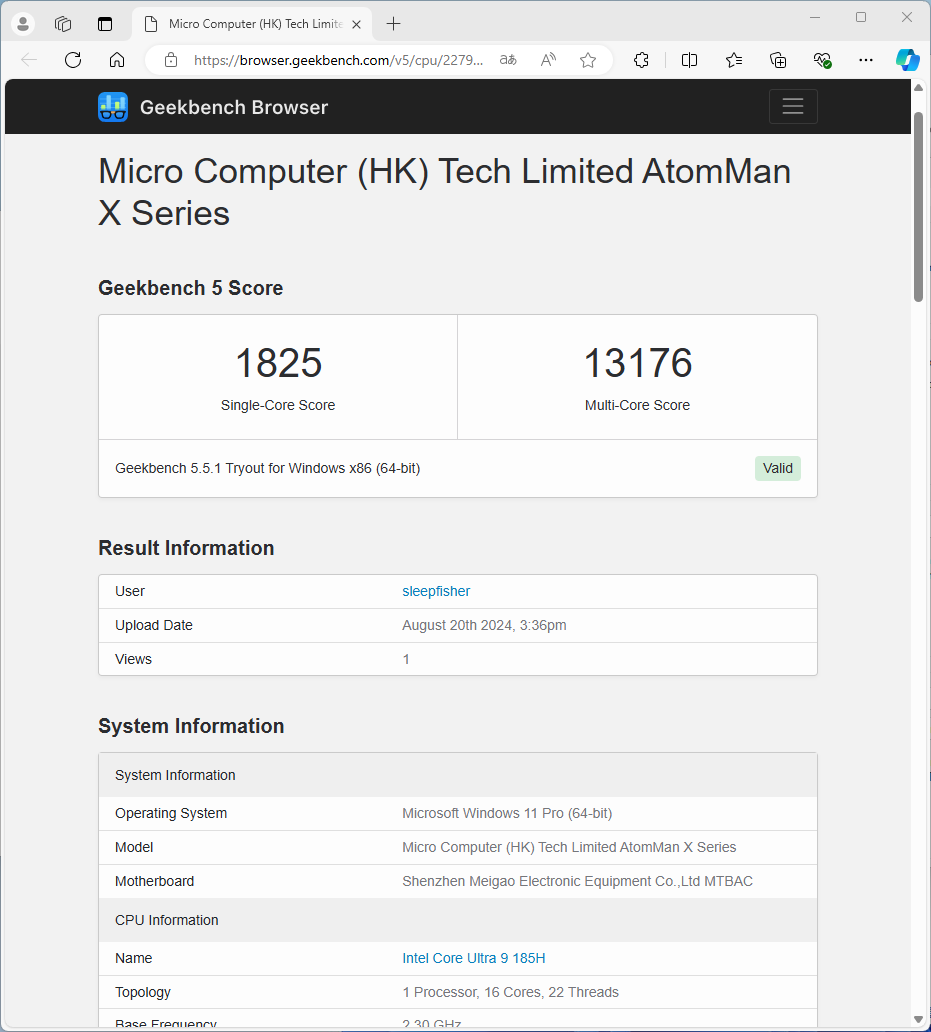The height and width of the screenshot is (1032, 931).
Task: Click the Geekbench 5.5.1 Tryout version text
Action: 267,468
